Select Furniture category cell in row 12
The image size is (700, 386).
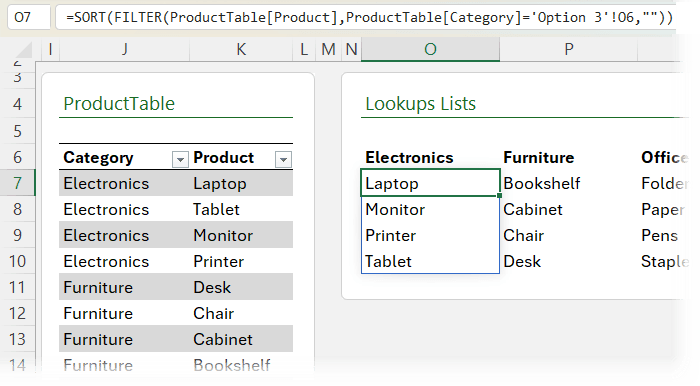124,313
